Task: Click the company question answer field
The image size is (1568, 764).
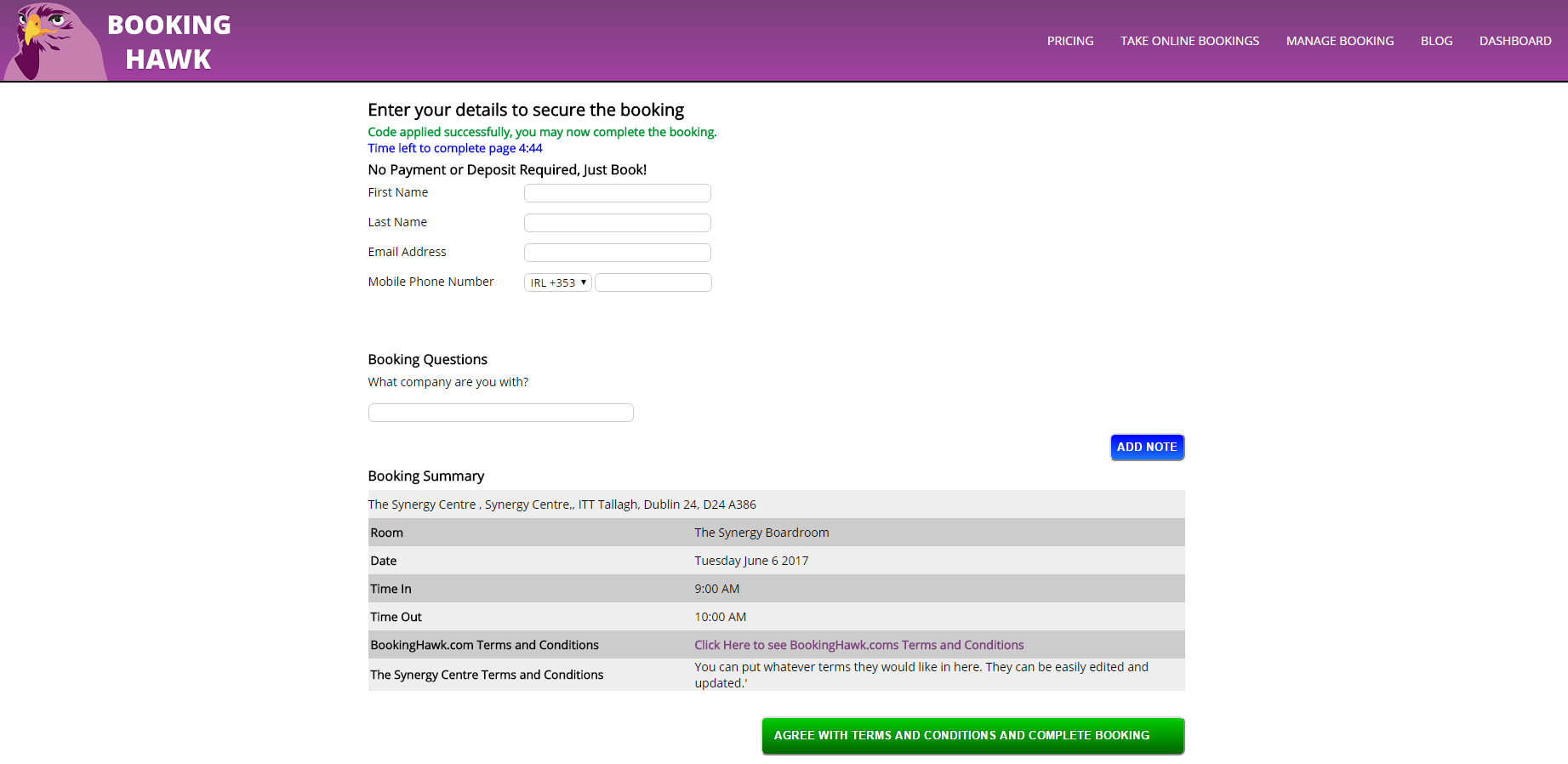Action: click(501, 413)
